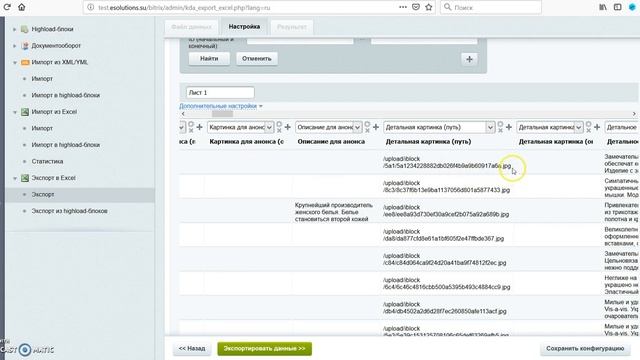The width and height of the screenshot is (640, 360).
Task: Expand Дополнительные настройки options
Action: point(220,106)
